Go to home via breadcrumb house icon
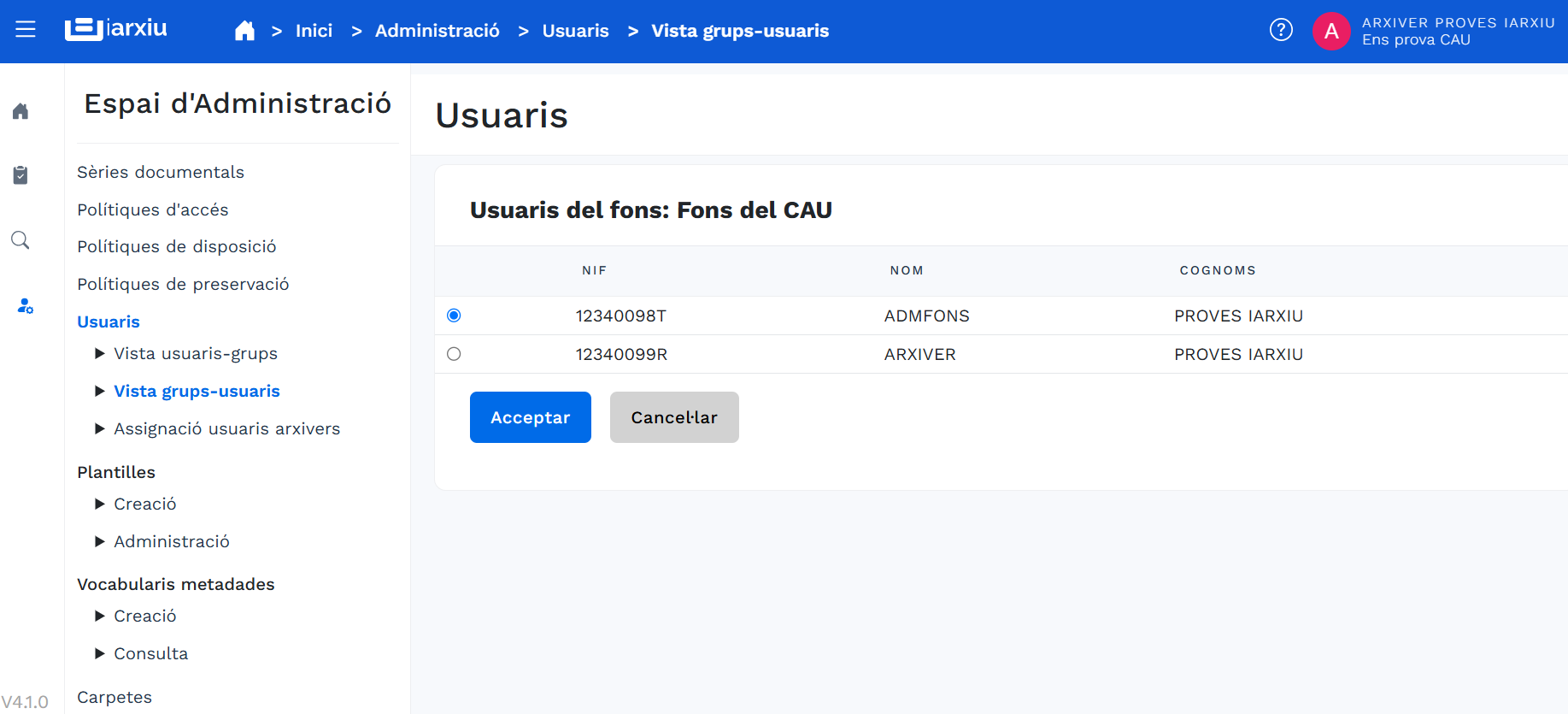Image resolution: width=1568 pixels, height=714 pixels. 244,31
